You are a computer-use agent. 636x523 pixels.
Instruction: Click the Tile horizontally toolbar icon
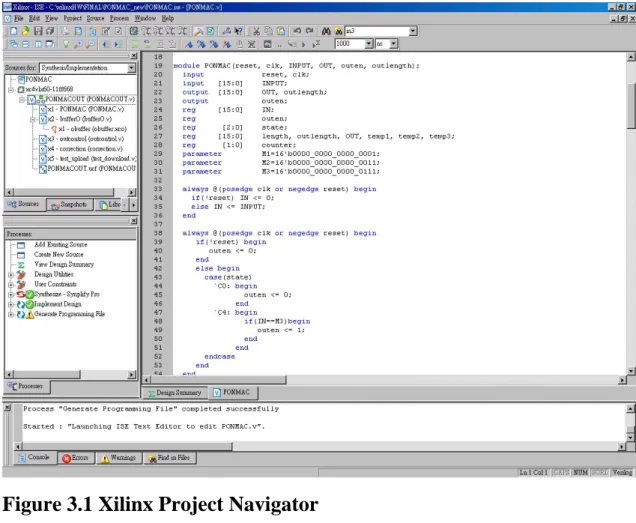point(26,44)
